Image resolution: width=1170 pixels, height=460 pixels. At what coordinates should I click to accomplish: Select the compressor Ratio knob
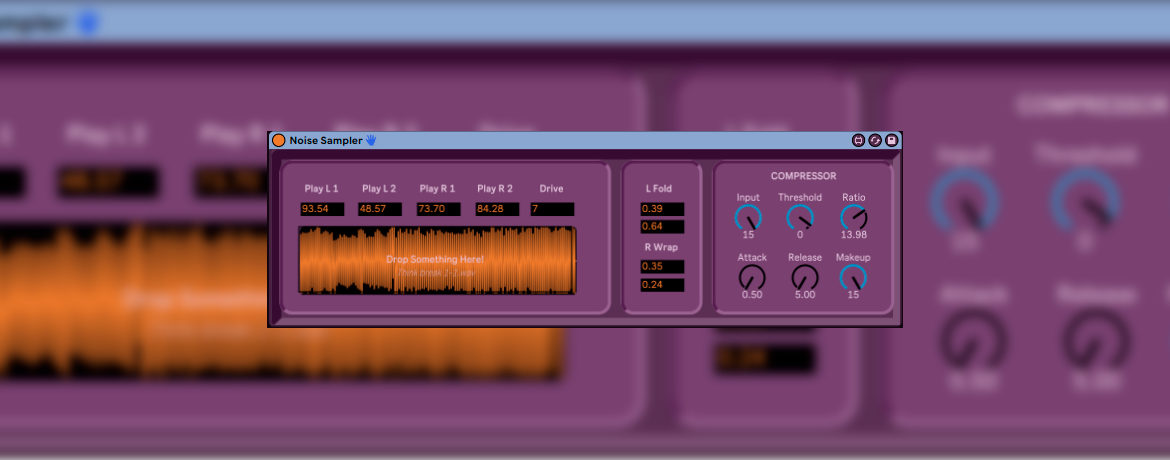[x=853, y=217]
